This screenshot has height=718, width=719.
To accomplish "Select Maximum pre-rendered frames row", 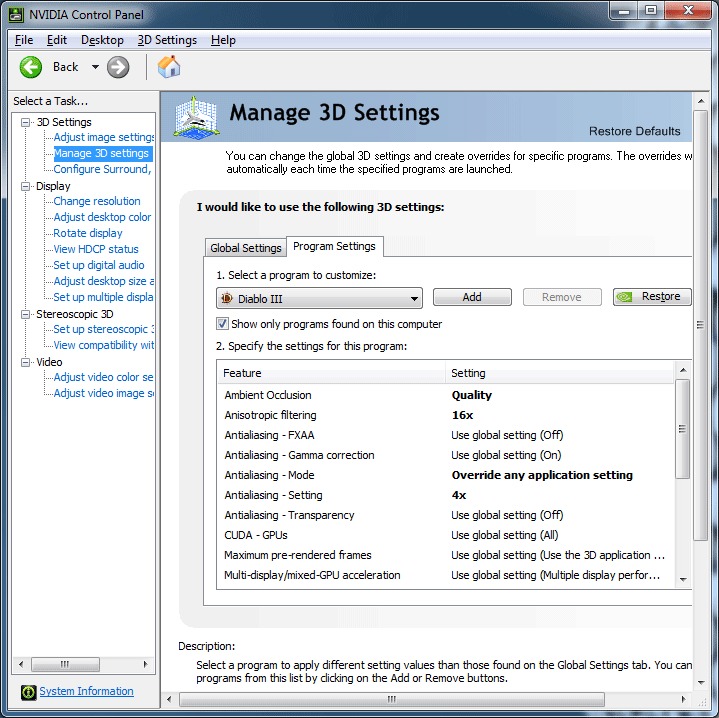I will click(446, 555).
